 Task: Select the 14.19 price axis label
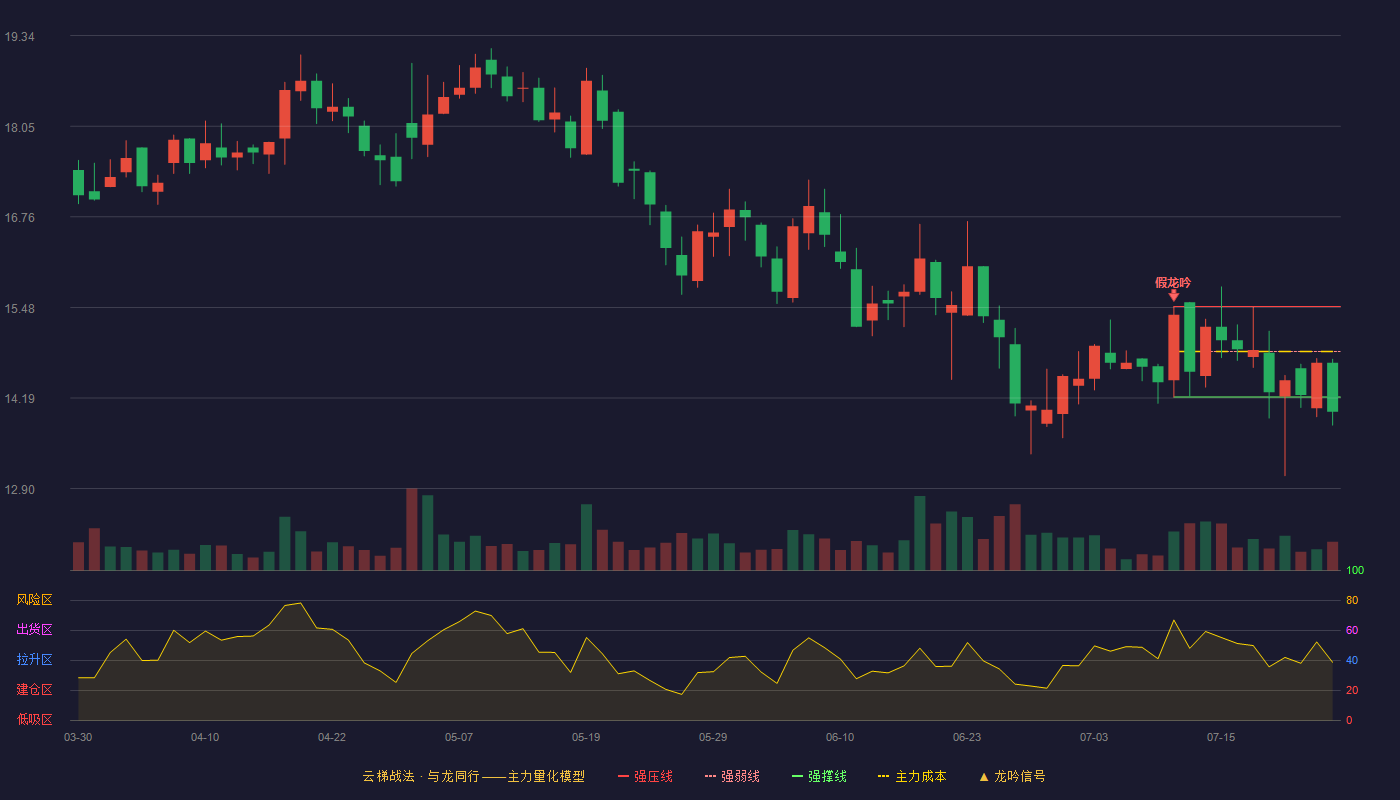point(20,399)
